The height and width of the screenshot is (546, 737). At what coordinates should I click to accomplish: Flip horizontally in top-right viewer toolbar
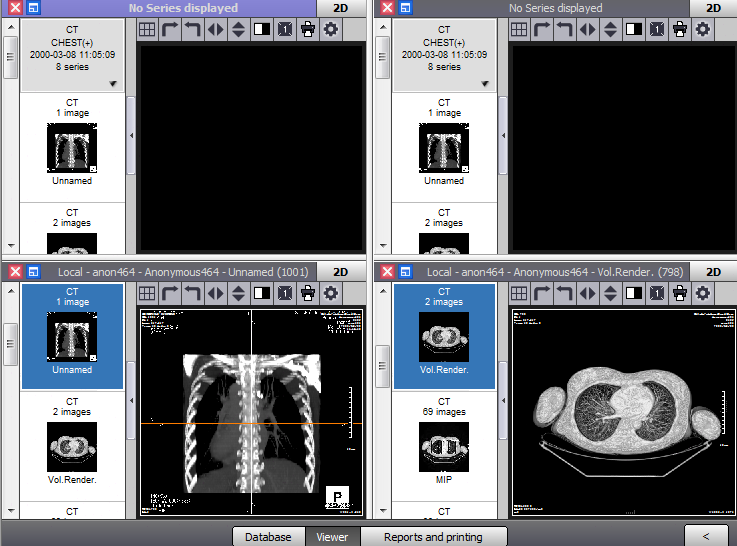click(x=588, y=30)
